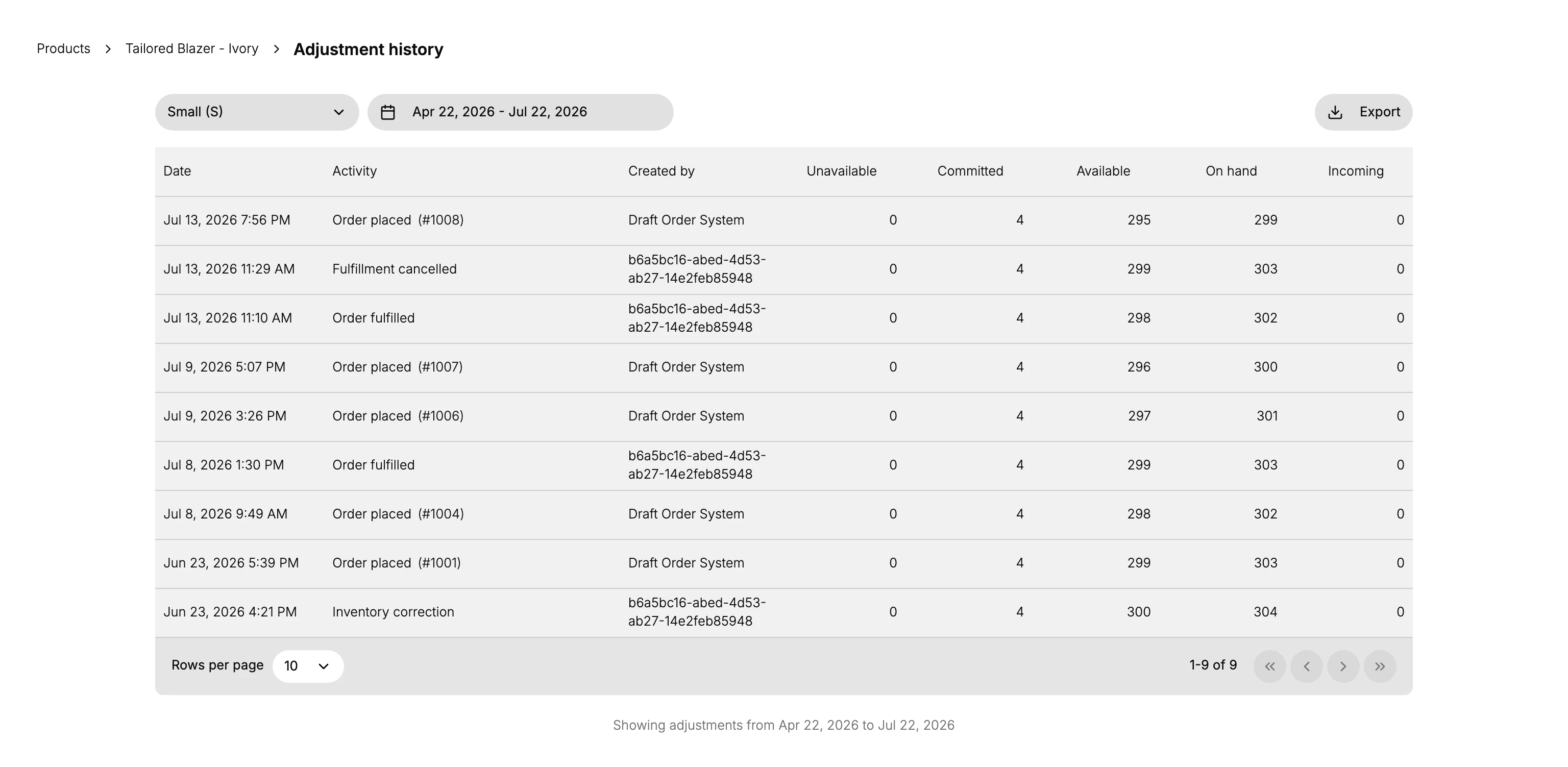The width and height of the screenshot is (1568, 767).
Task: Click the Available column header
Action: (x=1103, y=171)
